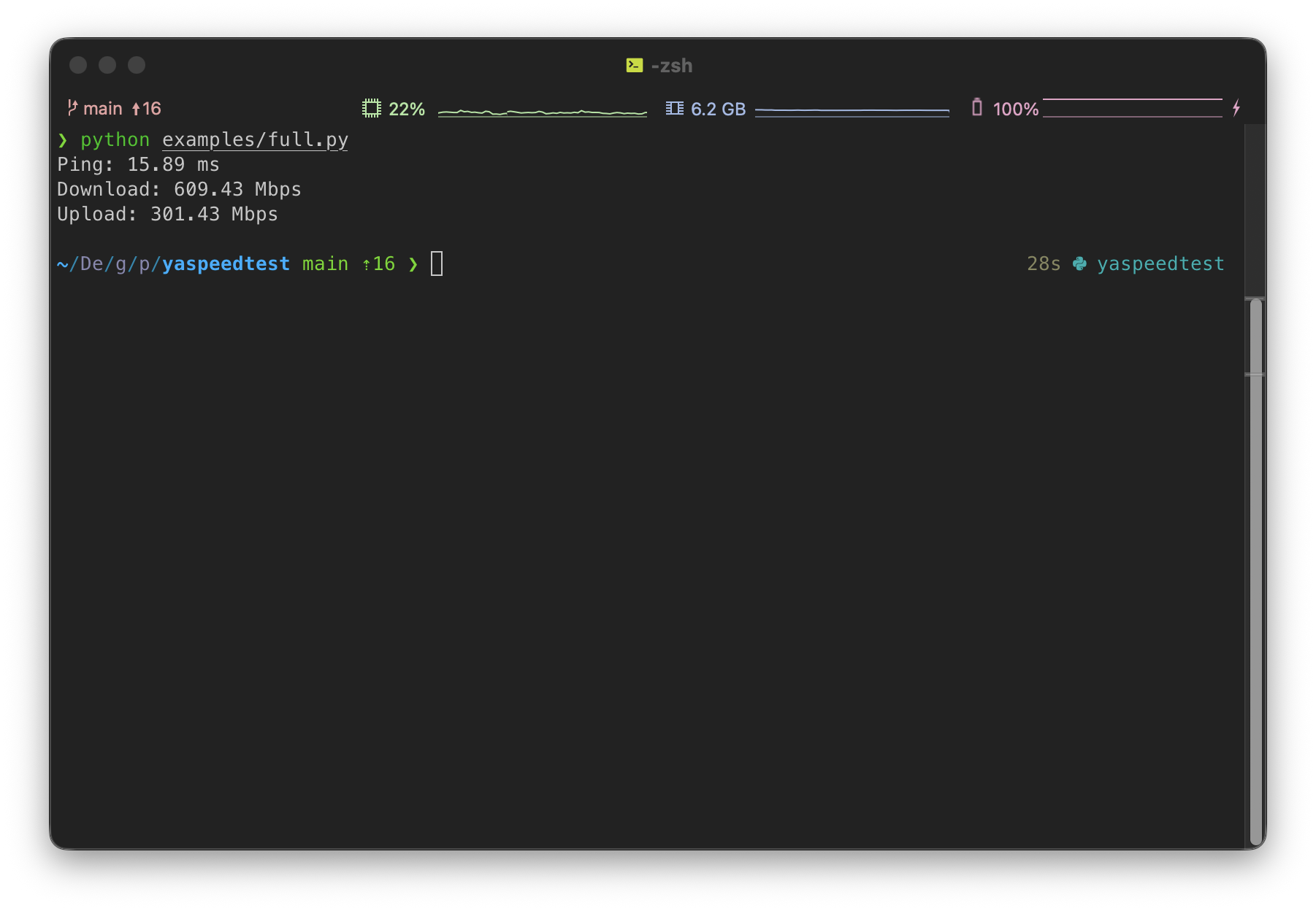Click the charging lightning bolt icon
1316x911 pixels.
point(1236,108)
